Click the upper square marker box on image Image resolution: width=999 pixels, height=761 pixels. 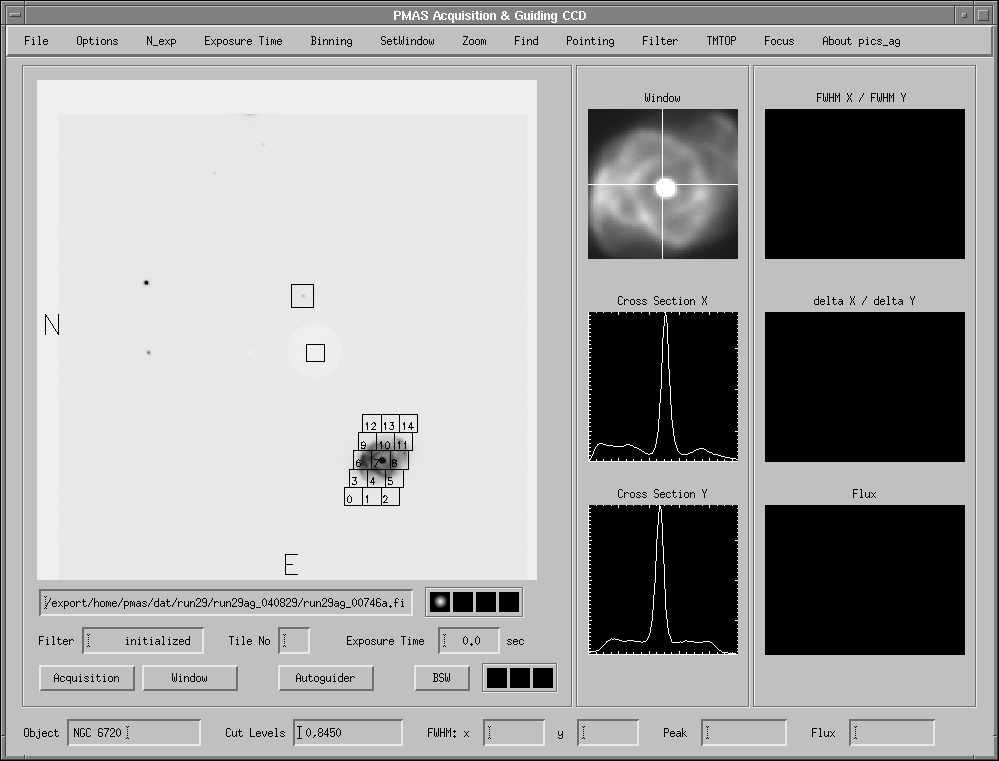pyautogui.click(x=302, y=296)
